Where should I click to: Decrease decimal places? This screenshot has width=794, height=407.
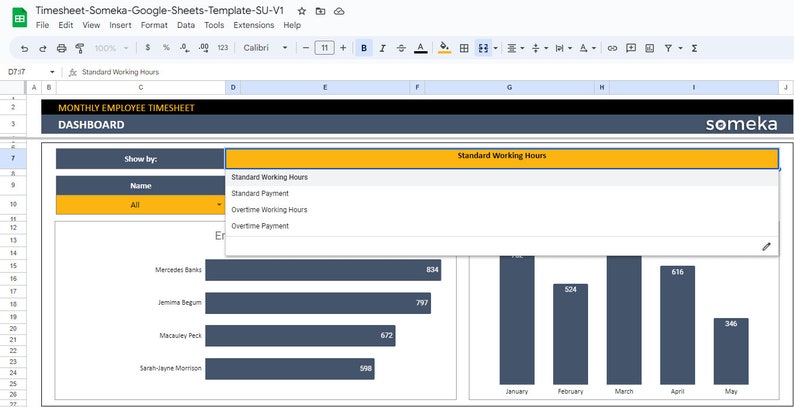(x=185, y=48)
